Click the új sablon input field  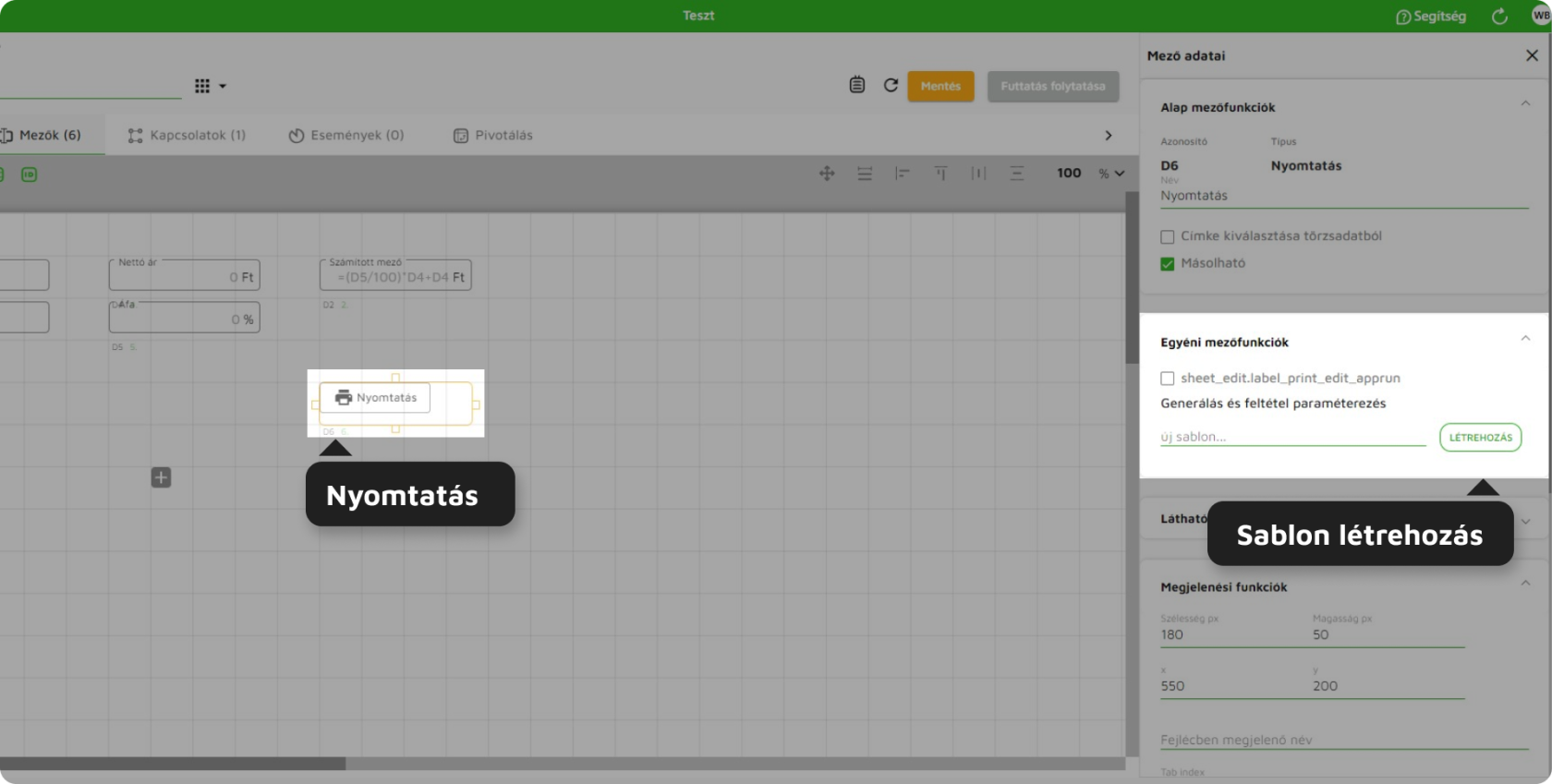point(1293,437)
